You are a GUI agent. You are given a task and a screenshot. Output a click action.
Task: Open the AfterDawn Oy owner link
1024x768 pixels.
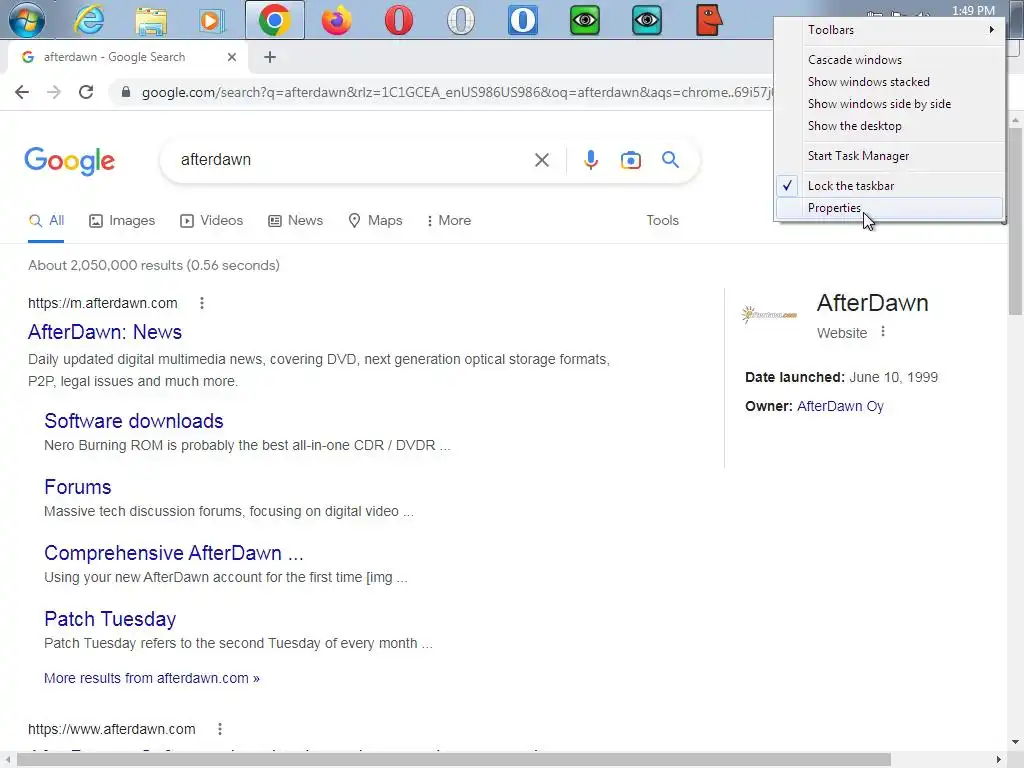[x=840, y=406]
